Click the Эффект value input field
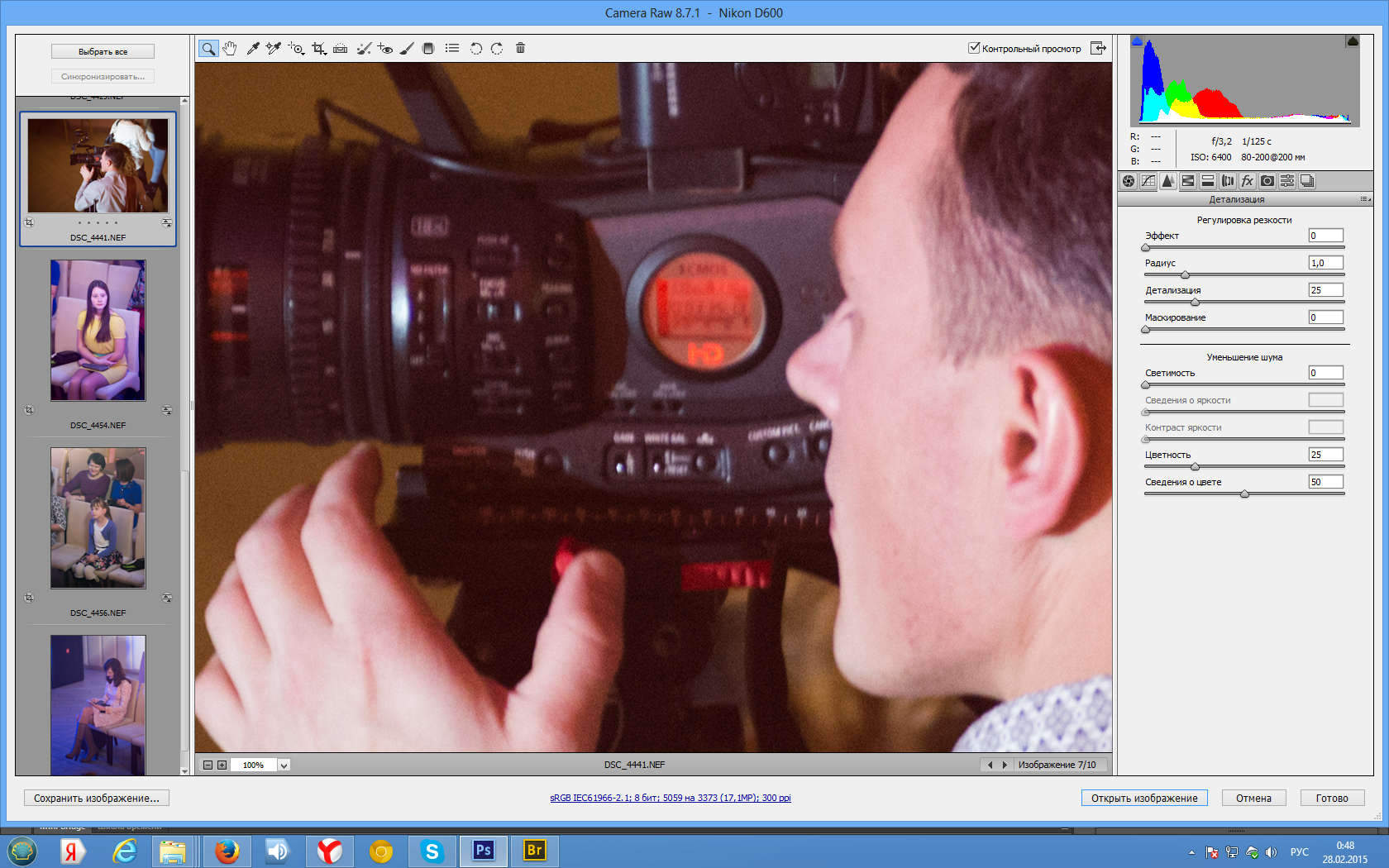The width and height of the screenshot is (1389, 868). (1325, 236)
